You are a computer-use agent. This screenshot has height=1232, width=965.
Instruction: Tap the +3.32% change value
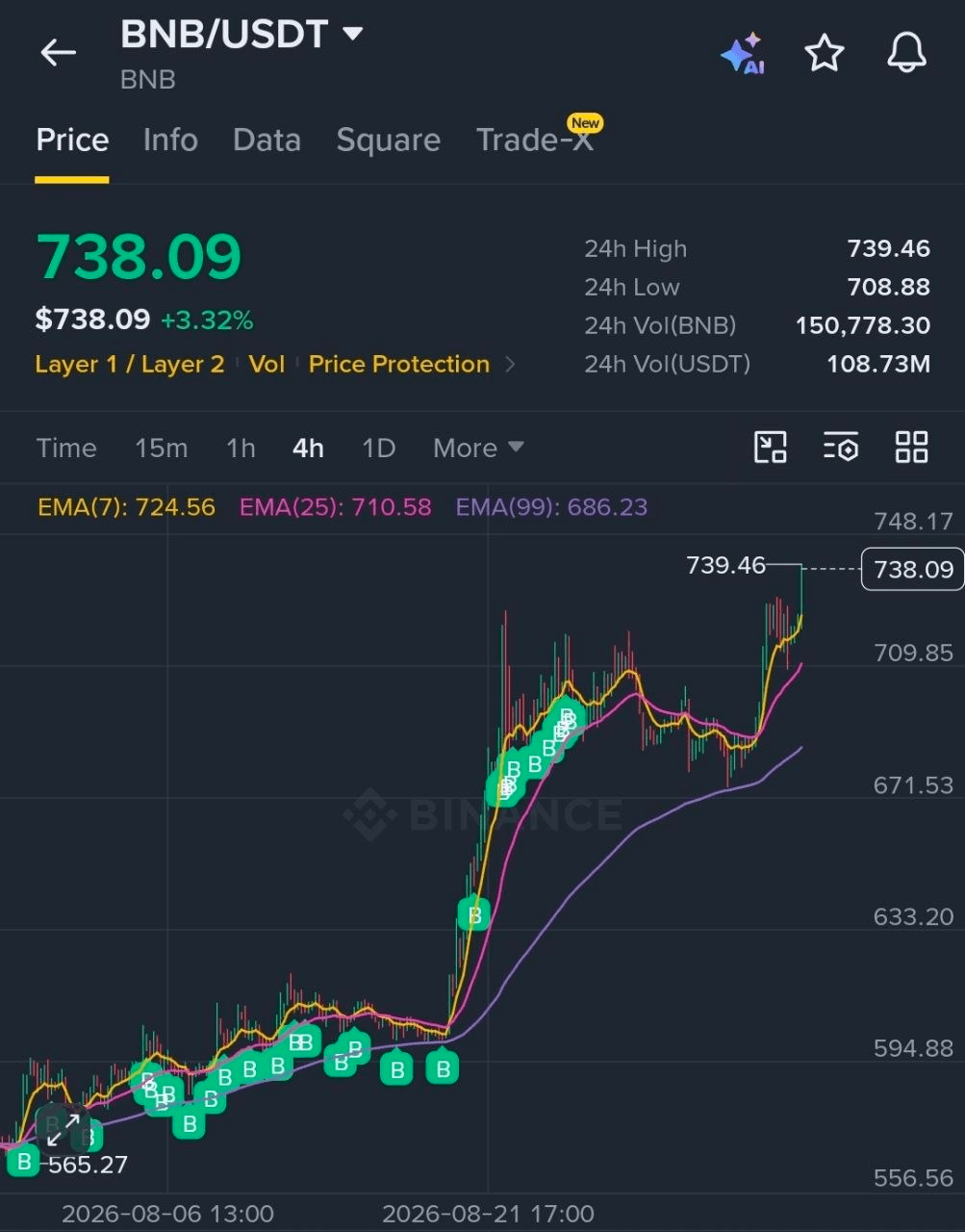[207, 321]
